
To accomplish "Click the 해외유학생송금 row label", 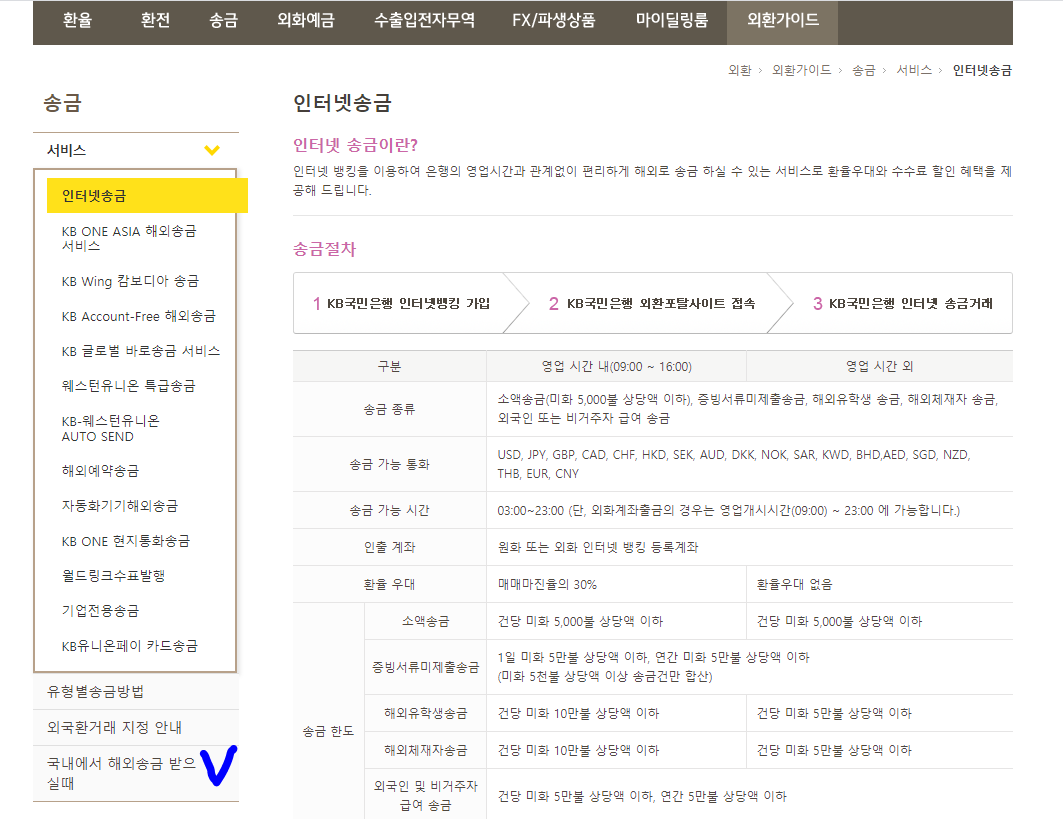I will 425,713.
